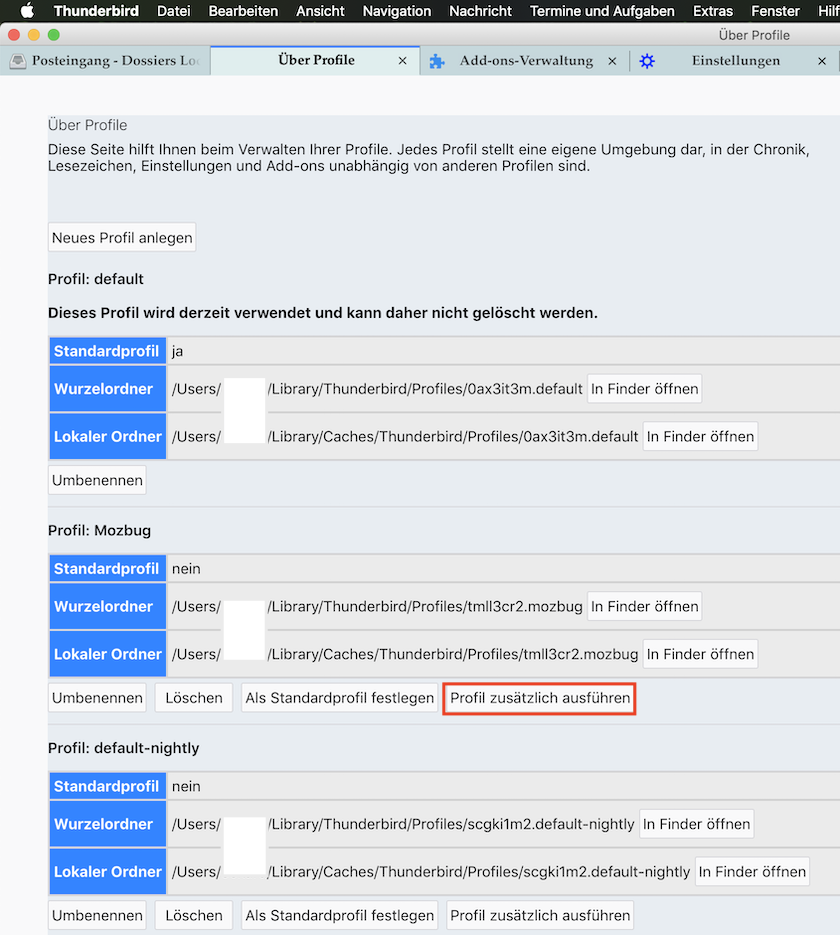The image size is (840, 935).
Task: Switch to the Add-ons-Verwaltung tab
Action: [x=526, y=61]
